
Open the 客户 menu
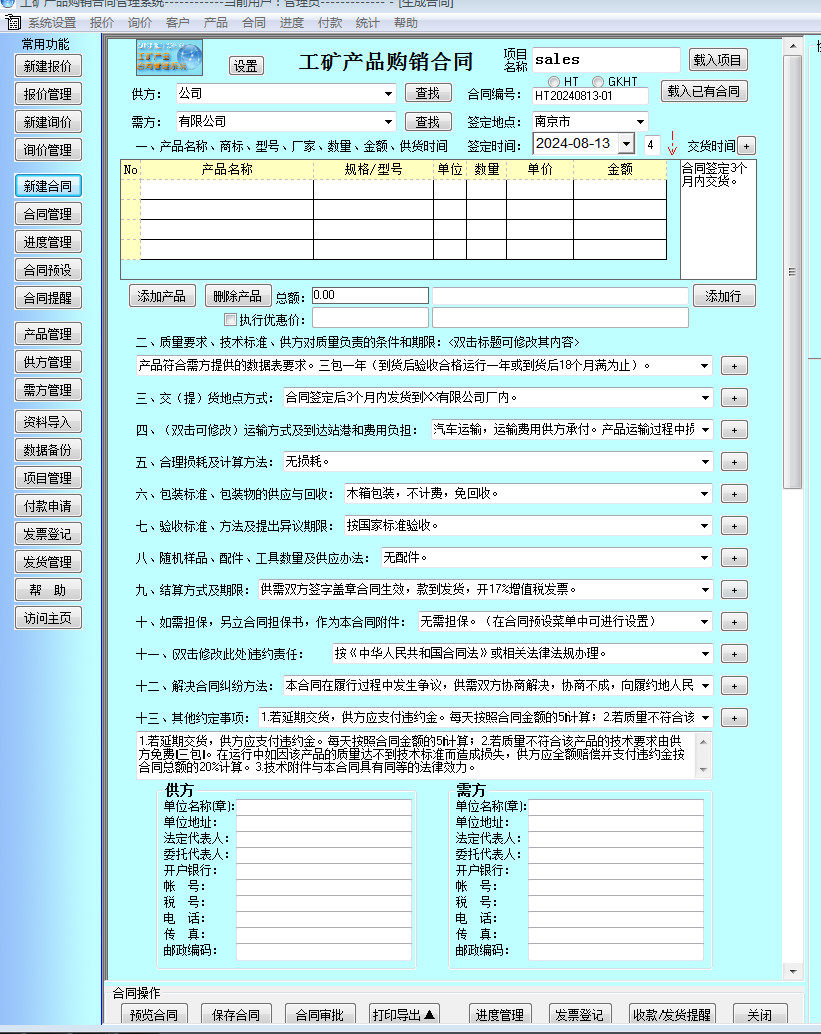(178, 23)
